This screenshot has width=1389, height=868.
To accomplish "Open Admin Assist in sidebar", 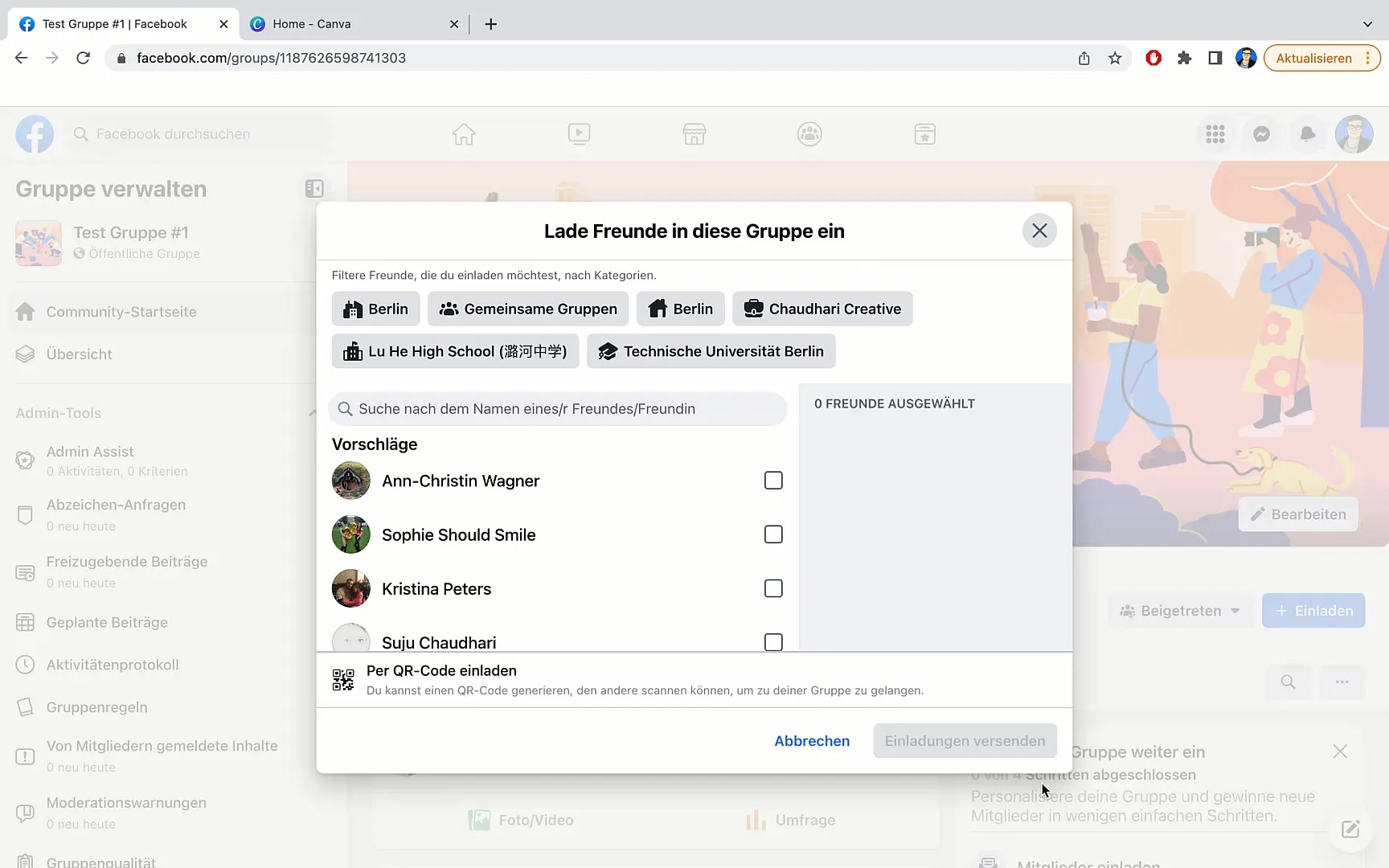I will pyautogui.click(x=161, y=461).
